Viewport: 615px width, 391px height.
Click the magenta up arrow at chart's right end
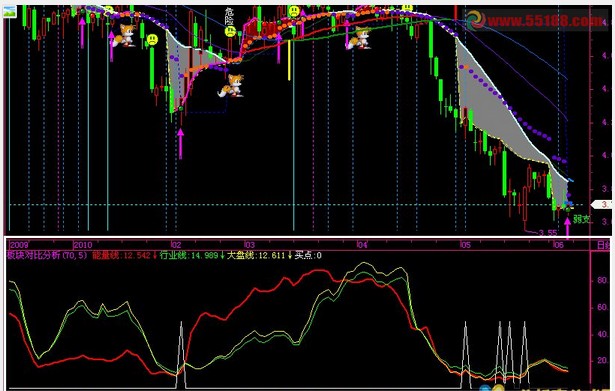point(567,227)
